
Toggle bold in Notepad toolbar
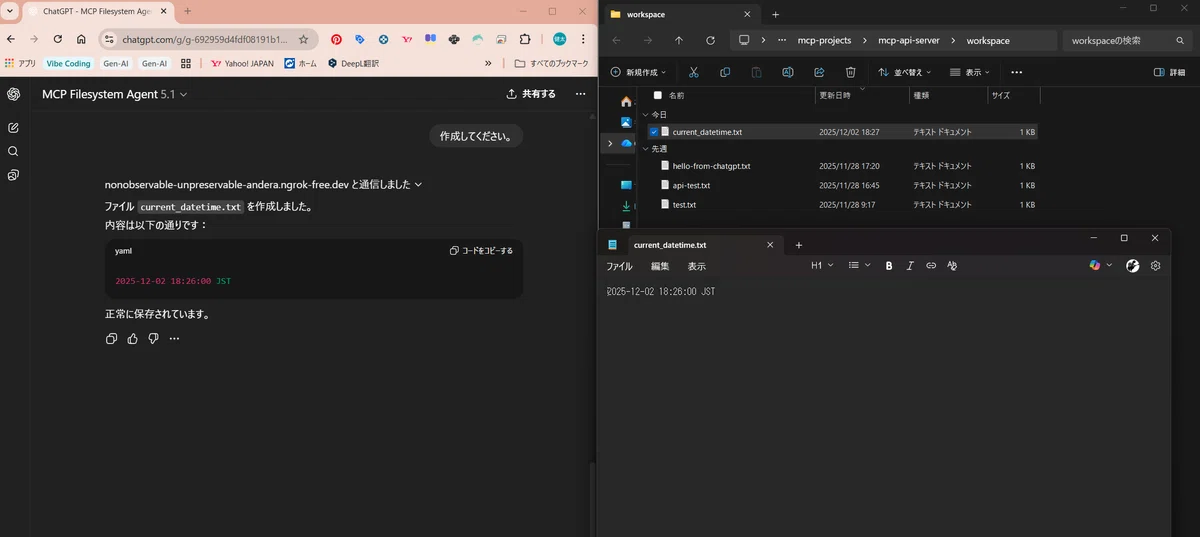[889, 265]
